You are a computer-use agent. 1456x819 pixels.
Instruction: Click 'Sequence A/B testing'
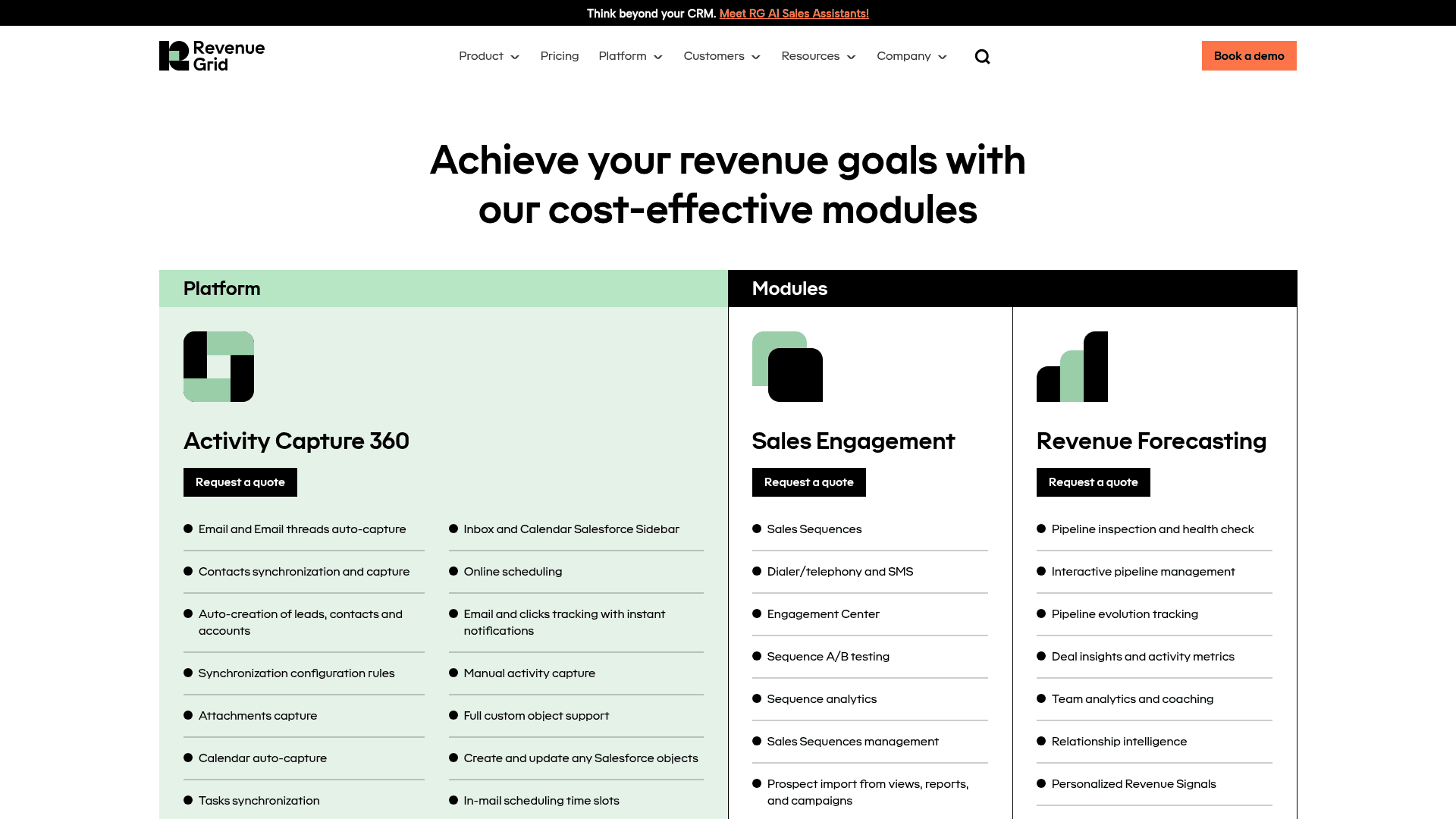pos(828,657)
